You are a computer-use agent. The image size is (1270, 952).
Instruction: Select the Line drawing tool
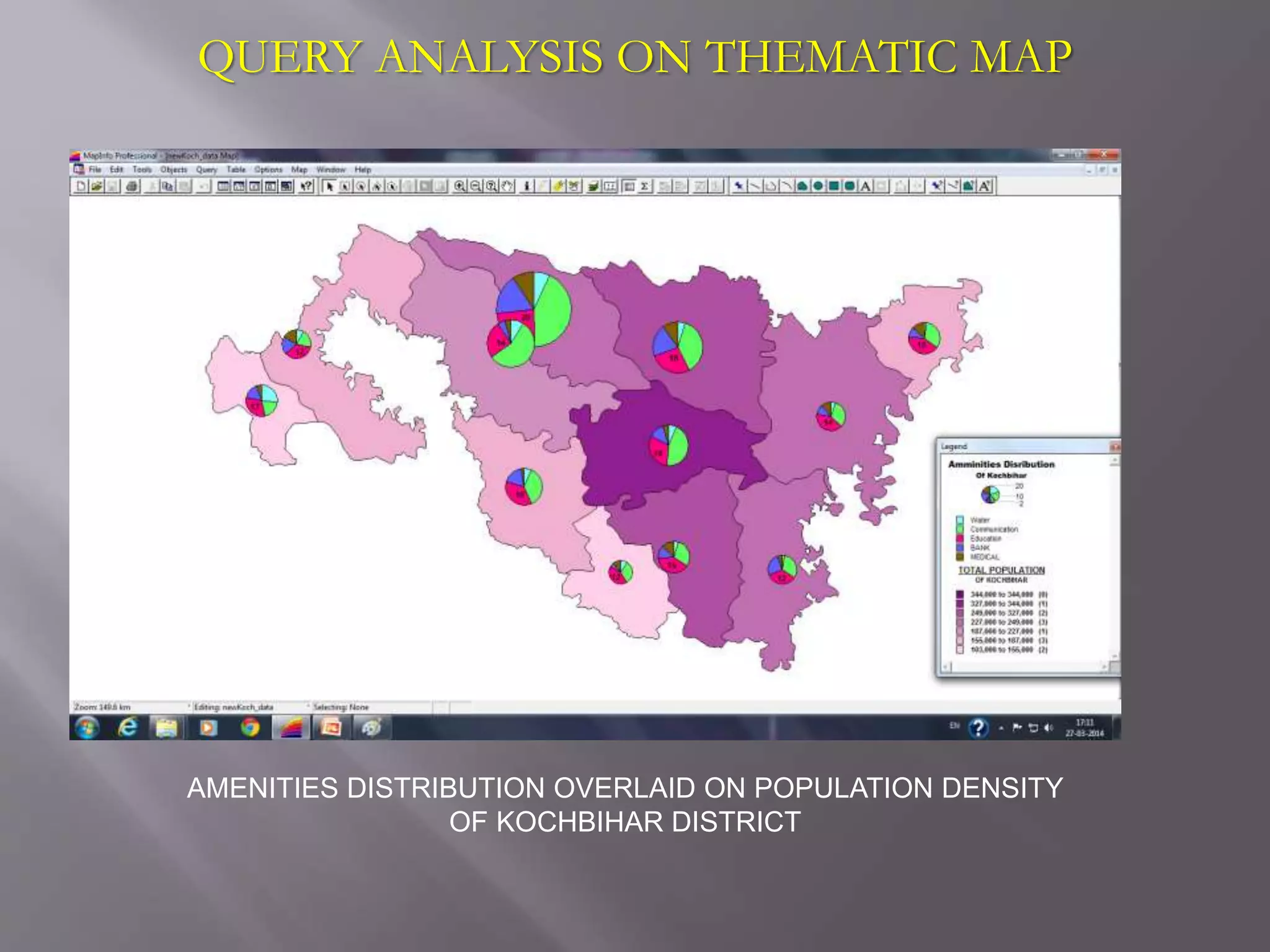point(756,186)
